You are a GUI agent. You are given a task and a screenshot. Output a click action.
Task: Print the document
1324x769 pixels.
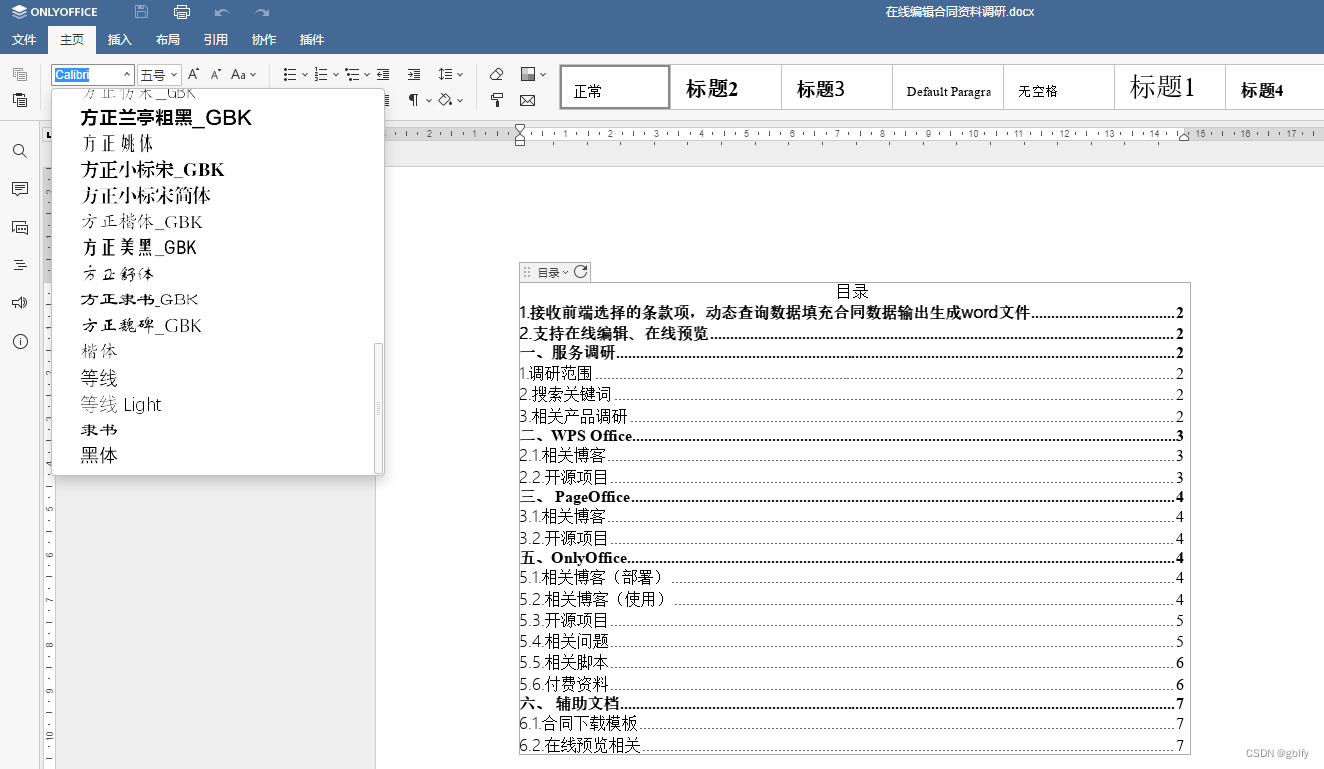pyautogui.click(x=181, y=12)
